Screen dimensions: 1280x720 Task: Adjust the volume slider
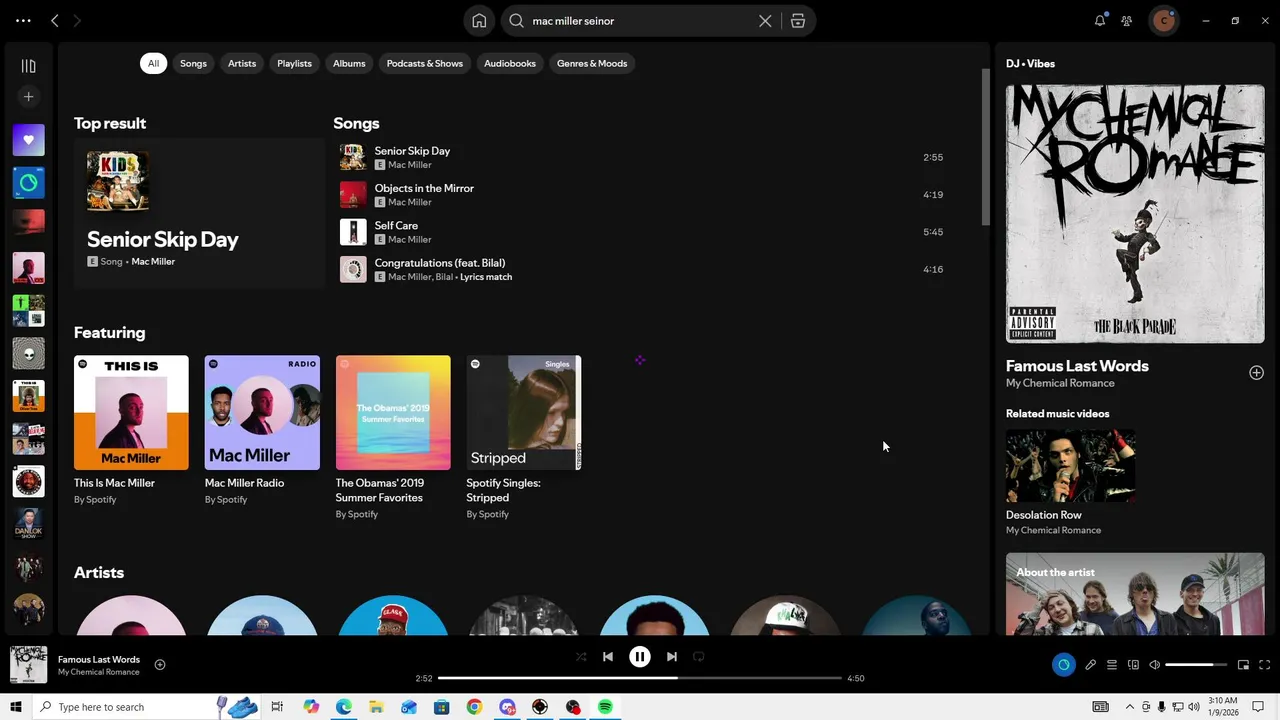1196,665
